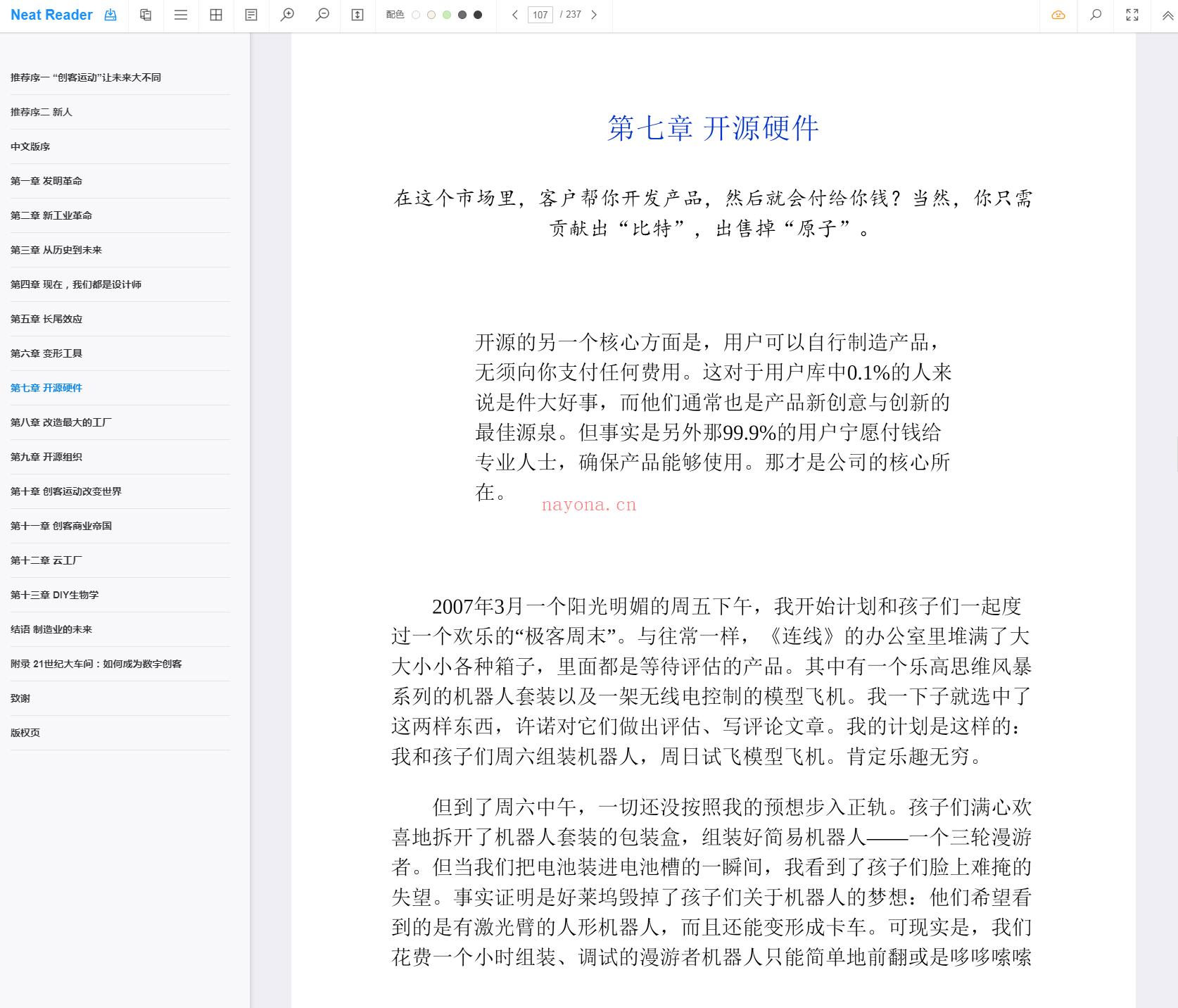The width and height of the screenshot is (1178, 1008).
Task: Jump to 第十二章 云工厂
Action: [46, 560]
